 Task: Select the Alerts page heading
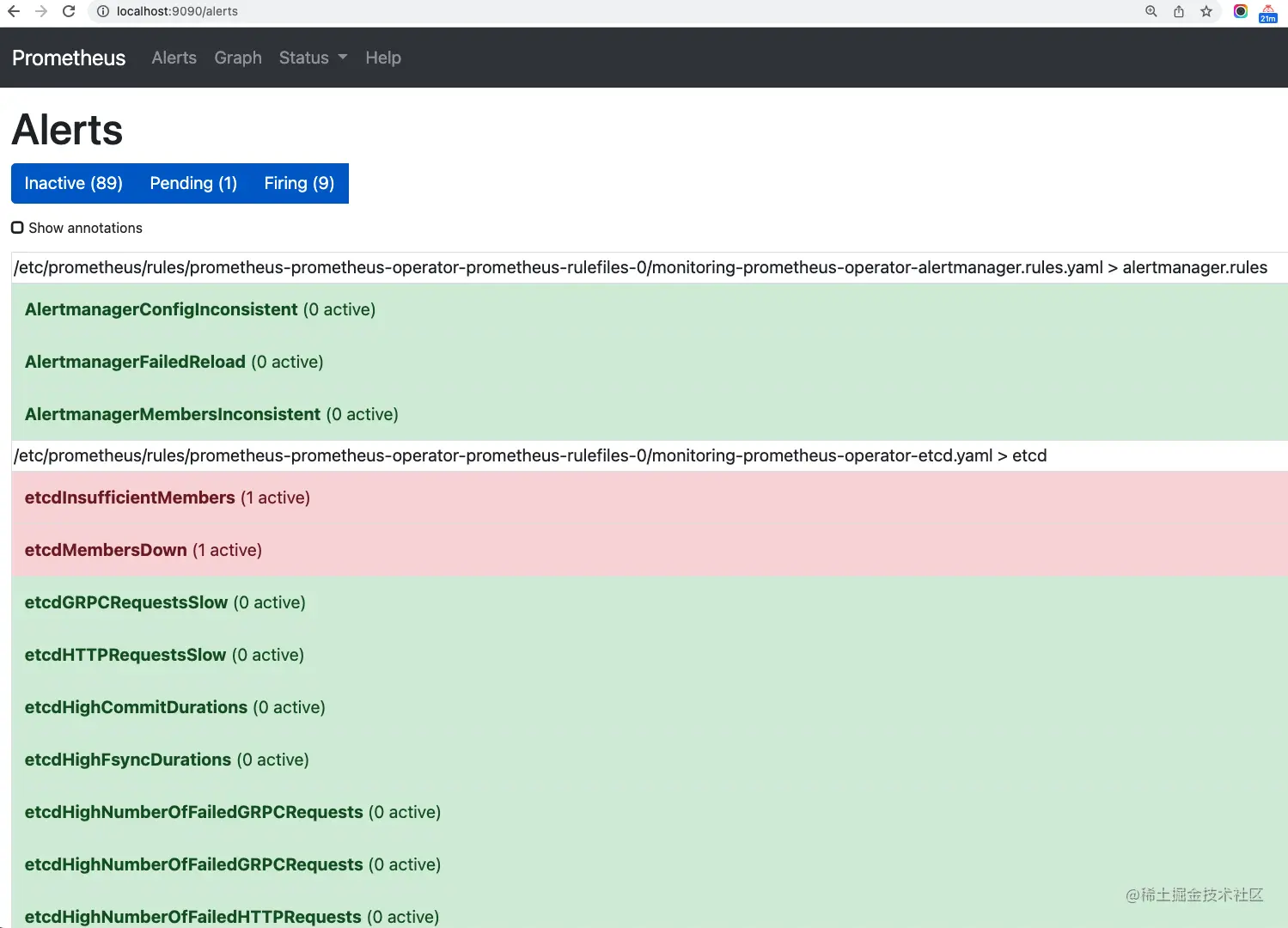[x=67, y=130]
